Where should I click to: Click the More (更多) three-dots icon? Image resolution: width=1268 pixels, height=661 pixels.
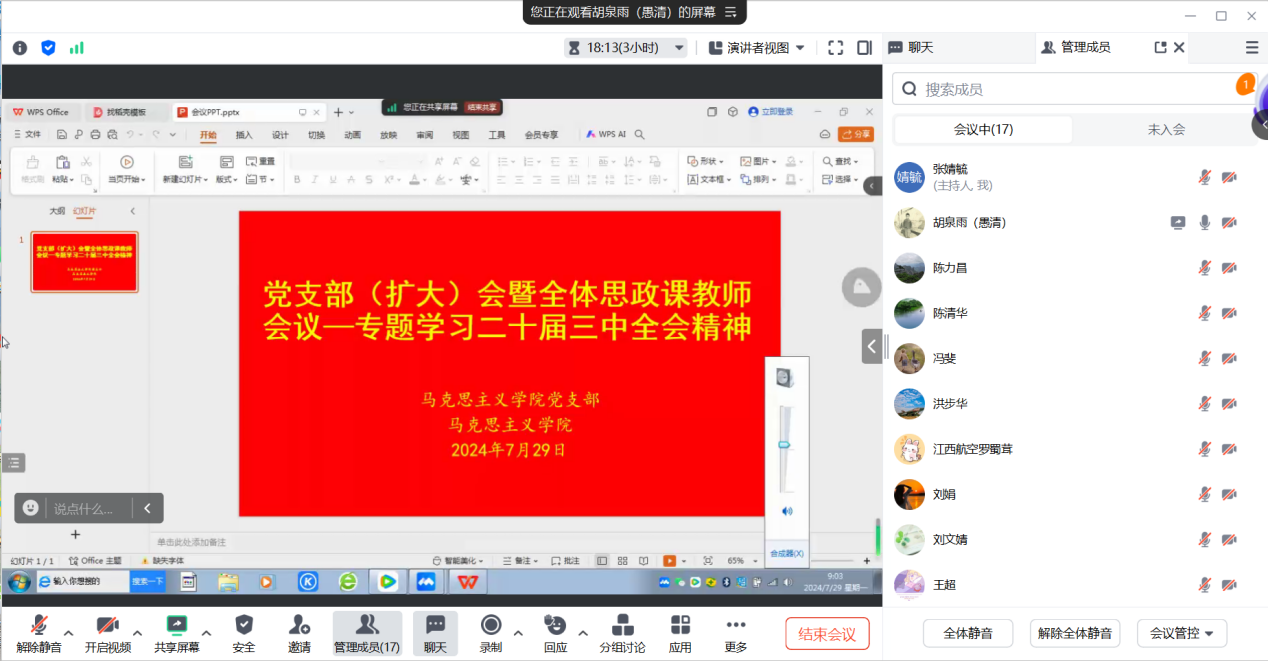tap(736, 625)
